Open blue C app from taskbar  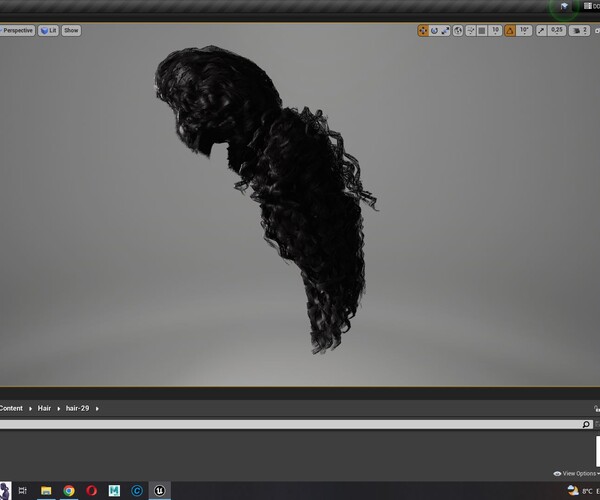pyautogui.click(x=137, y=490)
